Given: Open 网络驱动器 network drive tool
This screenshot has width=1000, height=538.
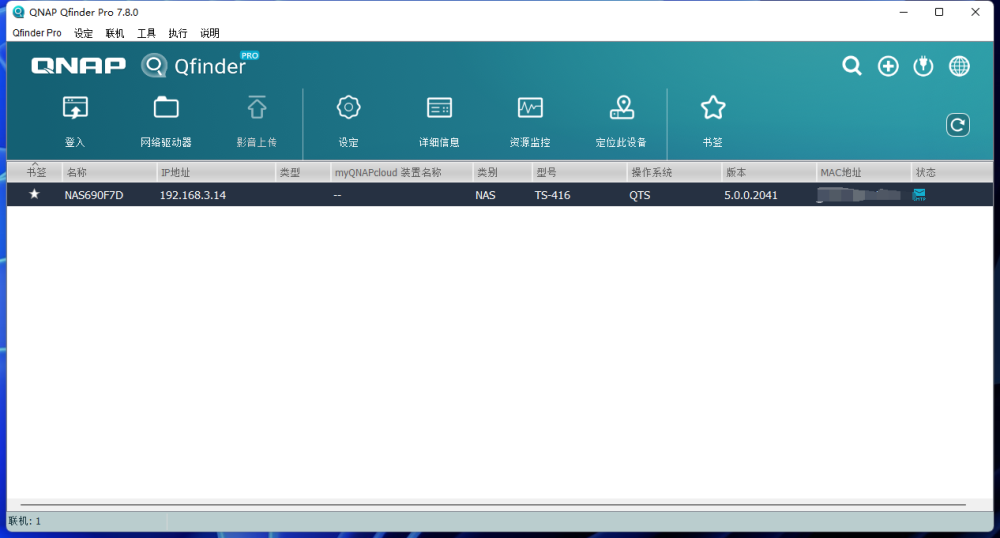Looking at the screenshot, I should pyautogui.click(x=166, y=122).
